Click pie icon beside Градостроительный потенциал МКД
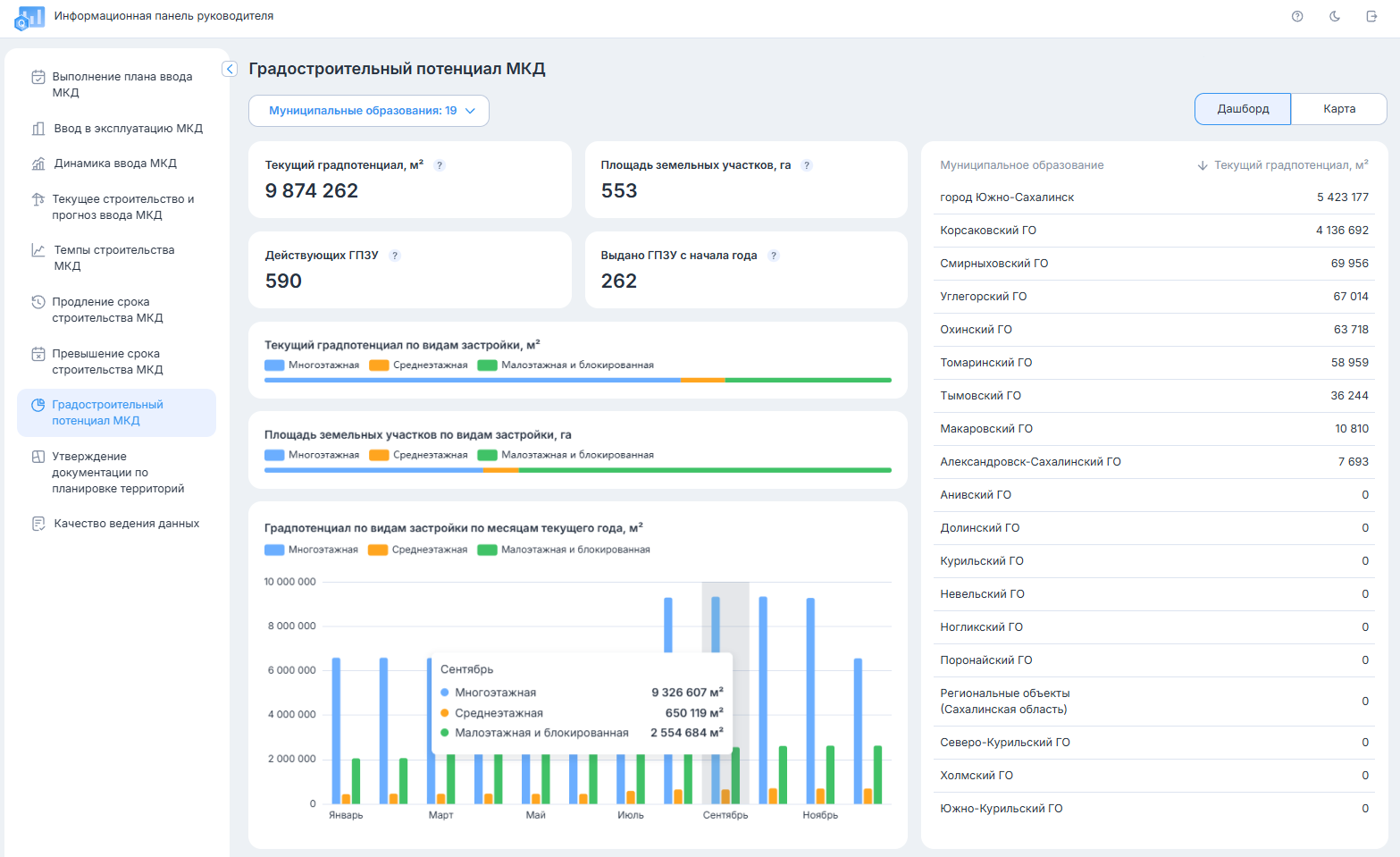Screen dimensions: 1400x857 38,405
